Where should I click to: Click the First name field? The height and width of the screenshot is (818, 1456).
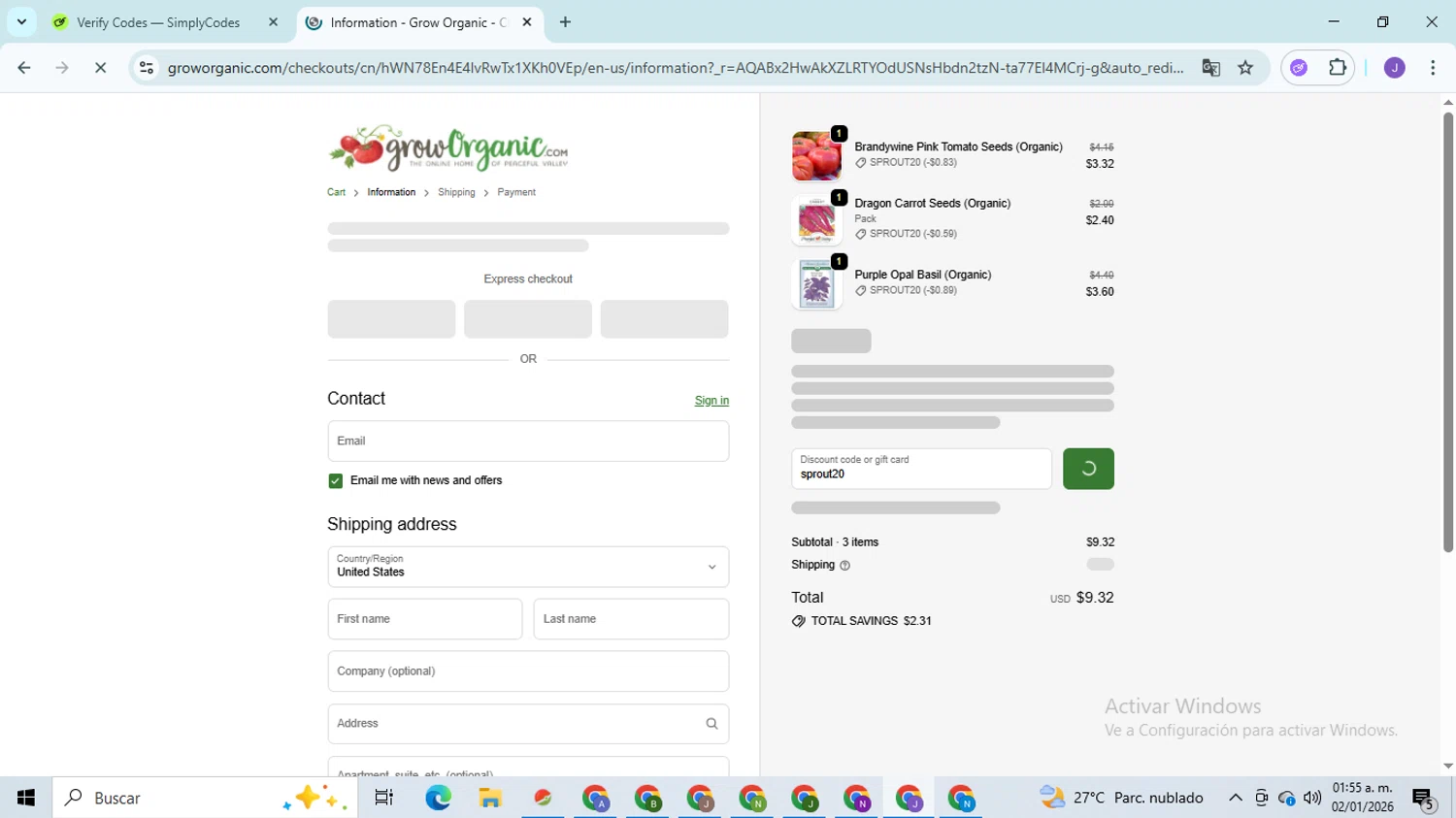(x=425, y=619)
